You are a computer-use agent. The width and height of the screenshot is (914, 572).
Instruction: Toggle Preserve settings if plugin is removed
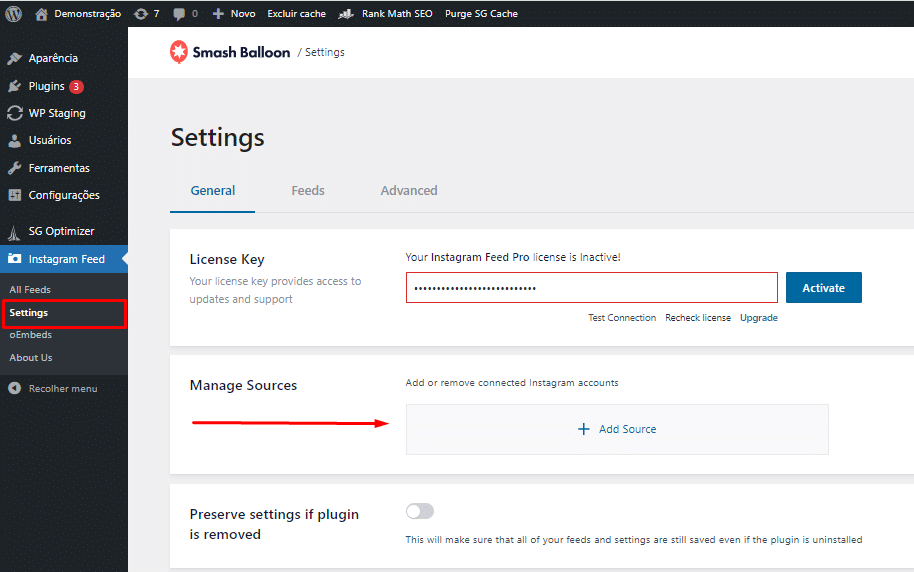pos(420,511)
